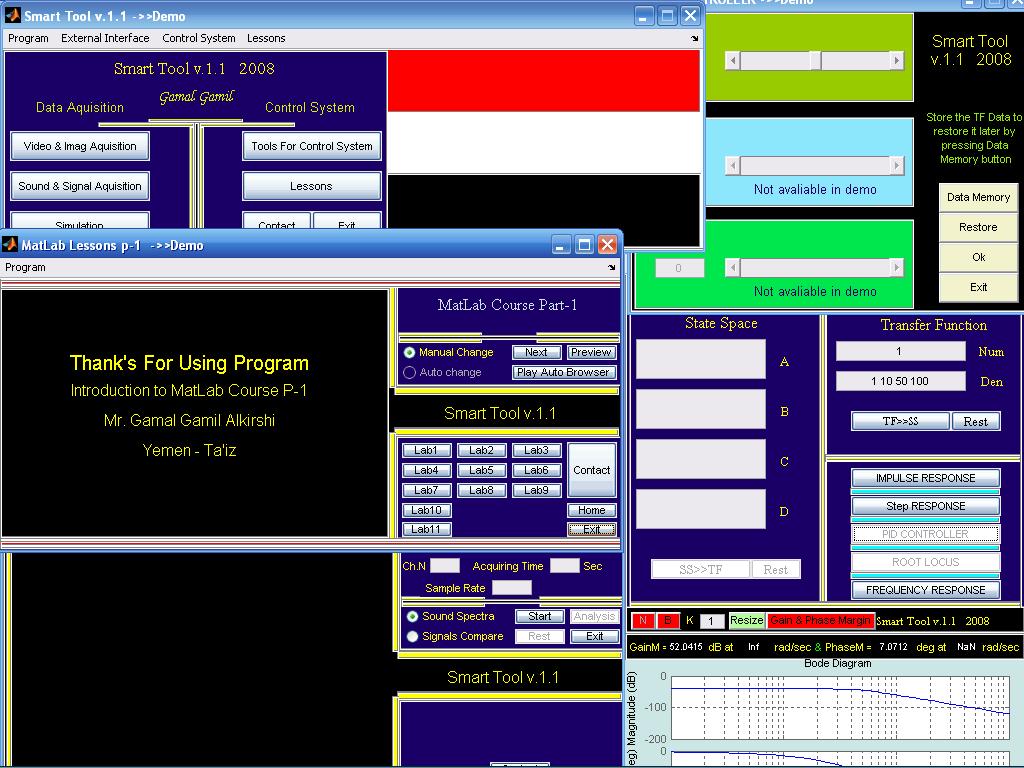Click the Start button for sound acquisition

pyautogui.click(x=539, y=616)
